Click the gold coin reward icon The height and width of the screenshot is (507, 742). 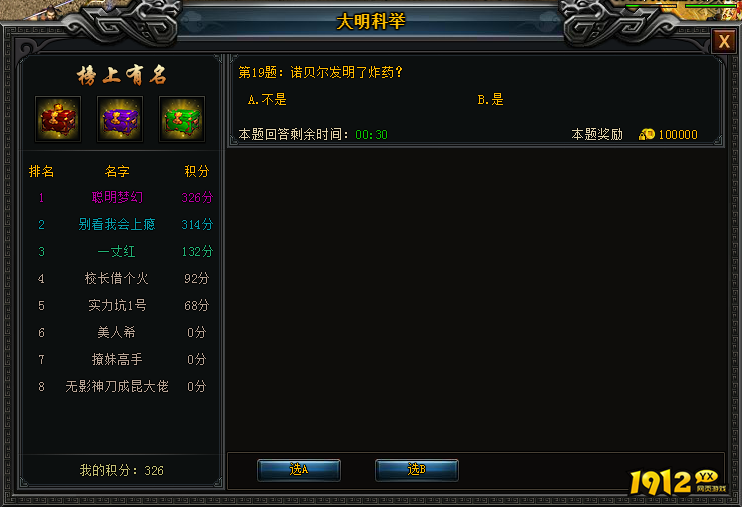coord(646,134)
